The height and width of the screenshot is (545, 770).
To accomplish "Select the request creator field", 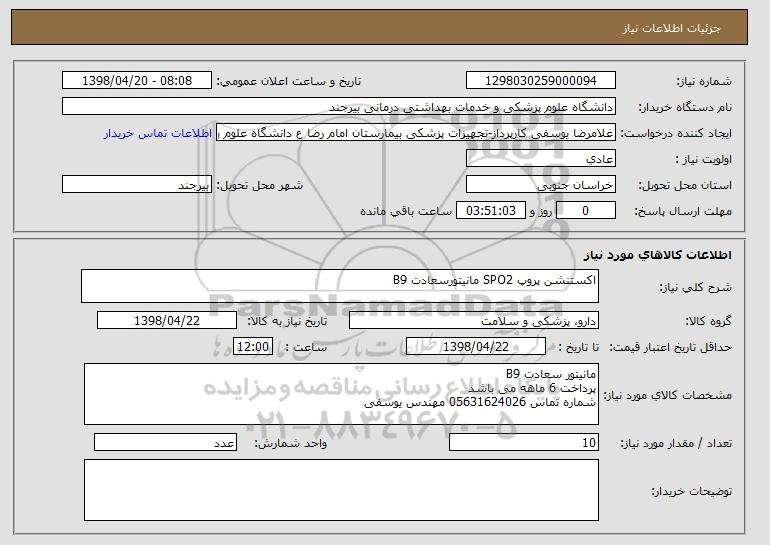I will (x=416, y=133).
